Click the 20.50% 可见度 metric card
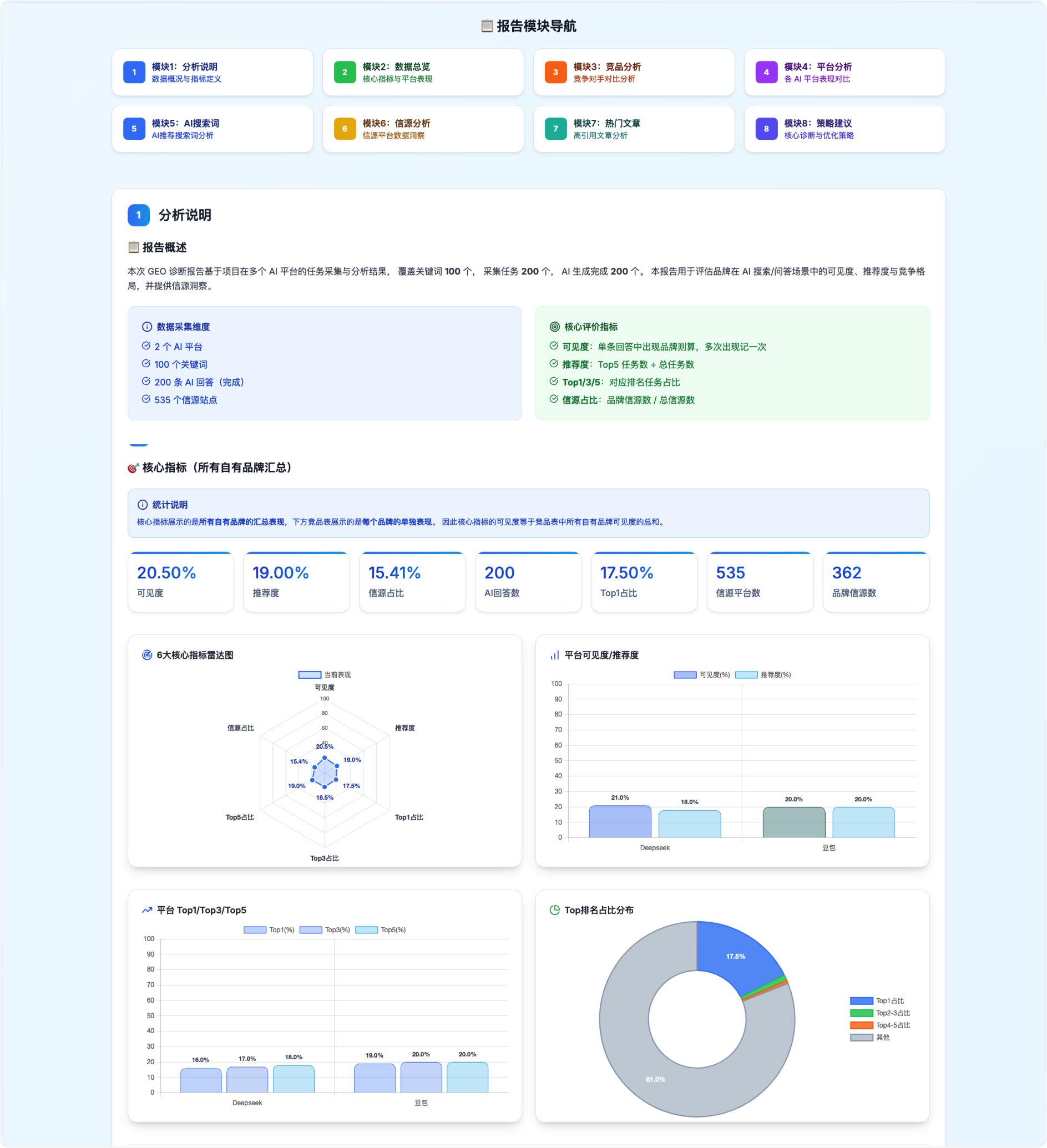Viewport: 1047px width, 1148px height. coord(180,582)
